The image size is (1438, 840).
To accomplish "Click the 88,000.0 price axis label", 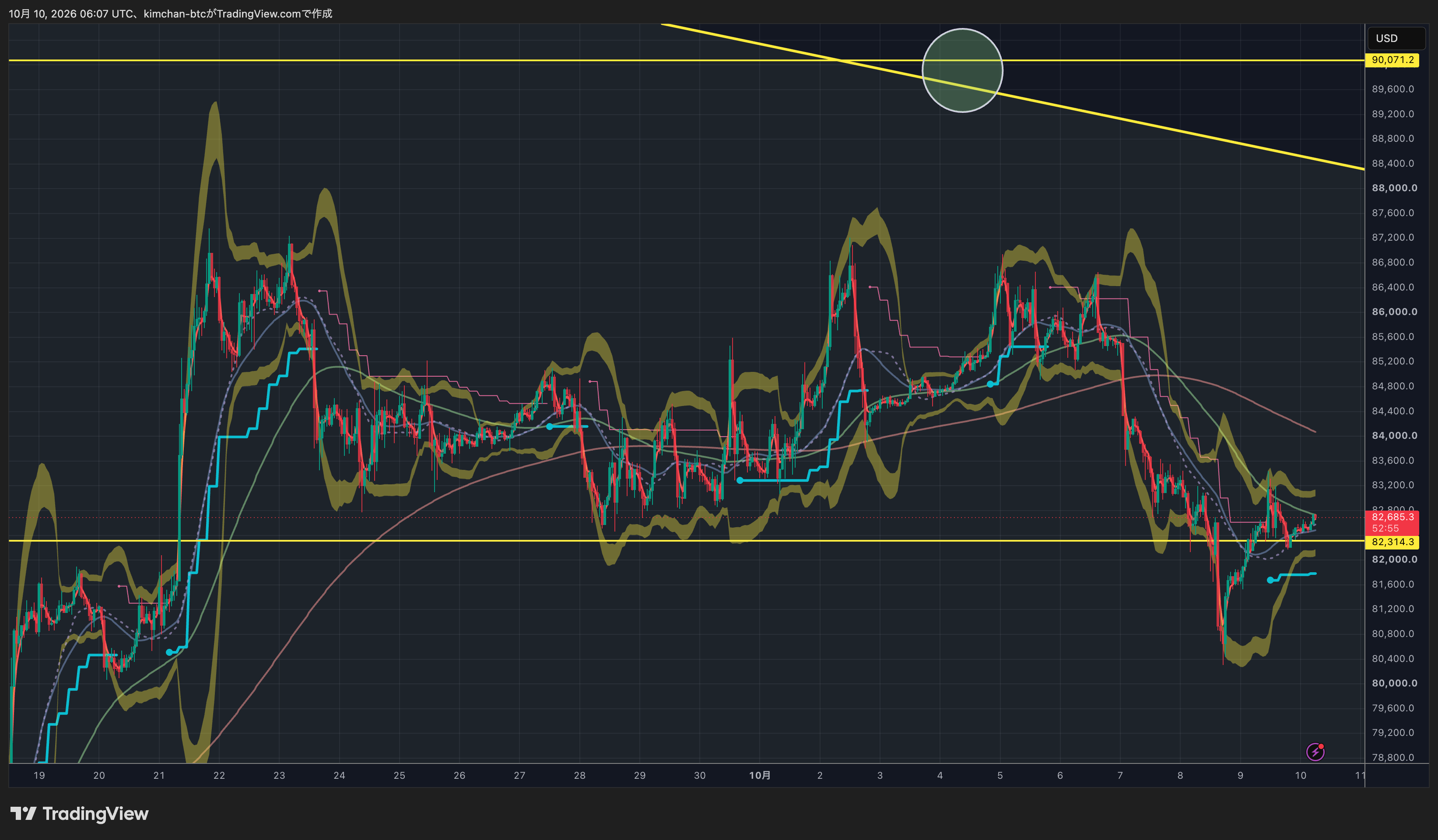I will click(1394, 188).
